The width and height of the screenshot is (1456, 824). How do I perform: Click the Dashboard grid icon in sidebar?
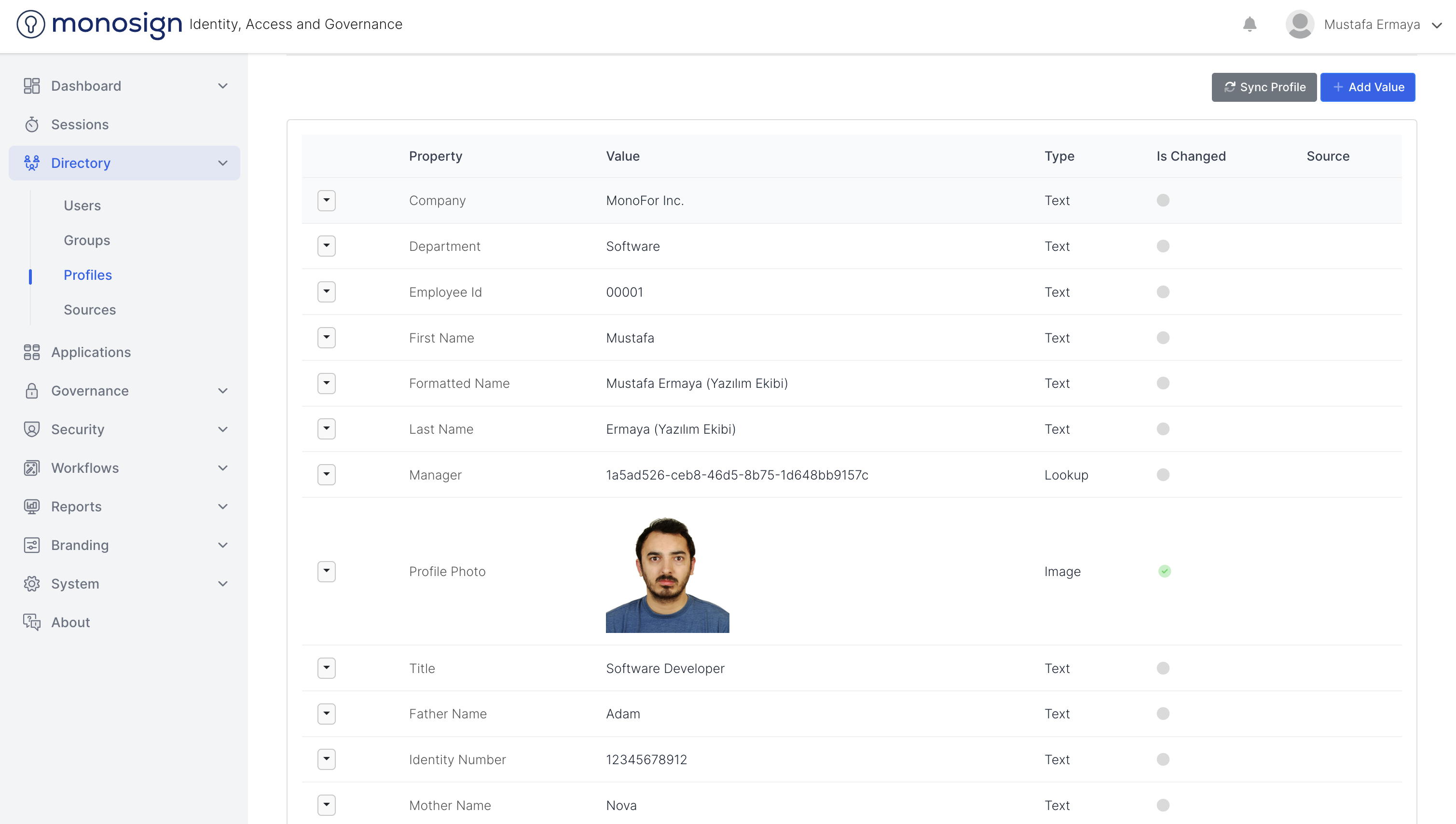coord(32,86)
